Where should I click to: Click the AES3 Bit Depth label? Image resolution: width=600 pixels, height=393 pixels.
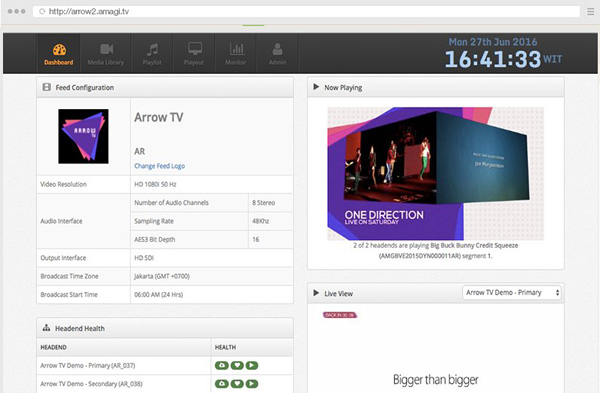(x=155, y=239)
